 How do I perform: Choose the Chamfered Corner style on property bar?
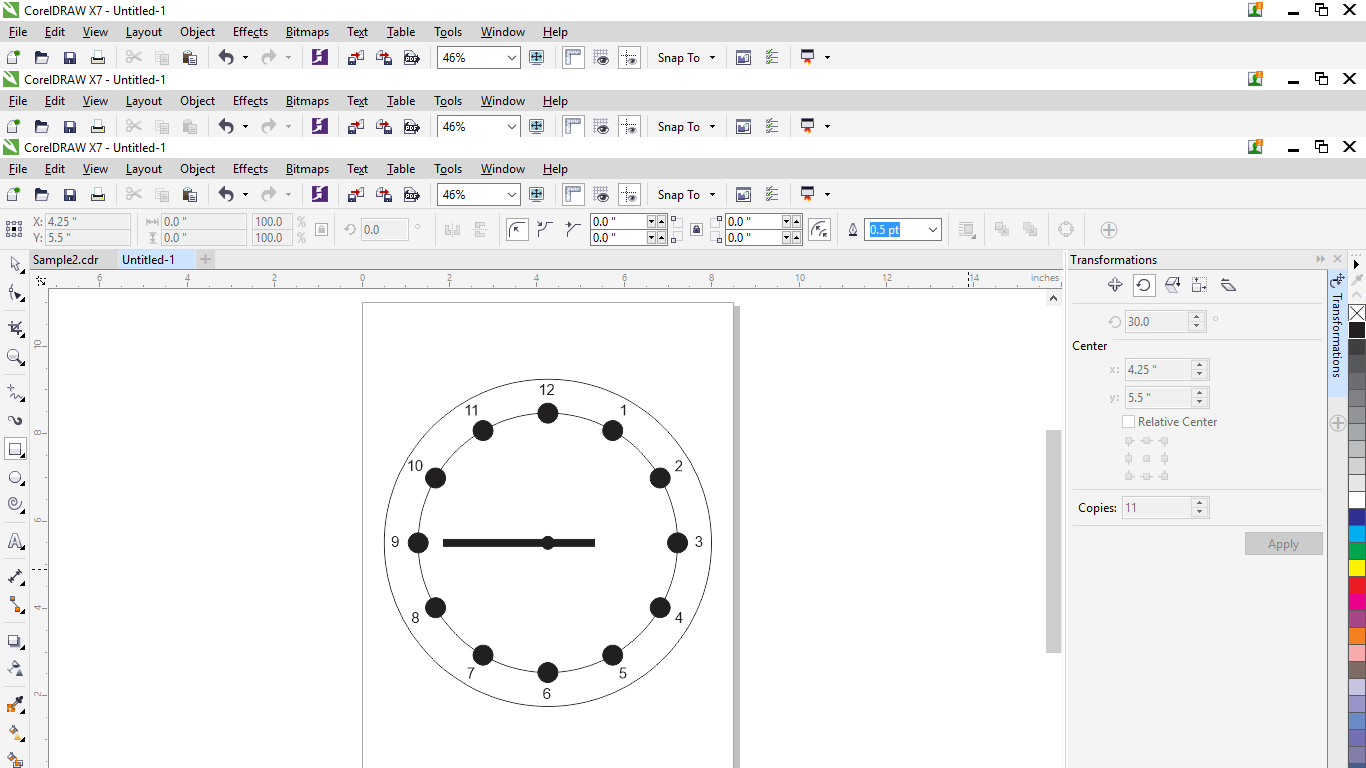point(573,230)
